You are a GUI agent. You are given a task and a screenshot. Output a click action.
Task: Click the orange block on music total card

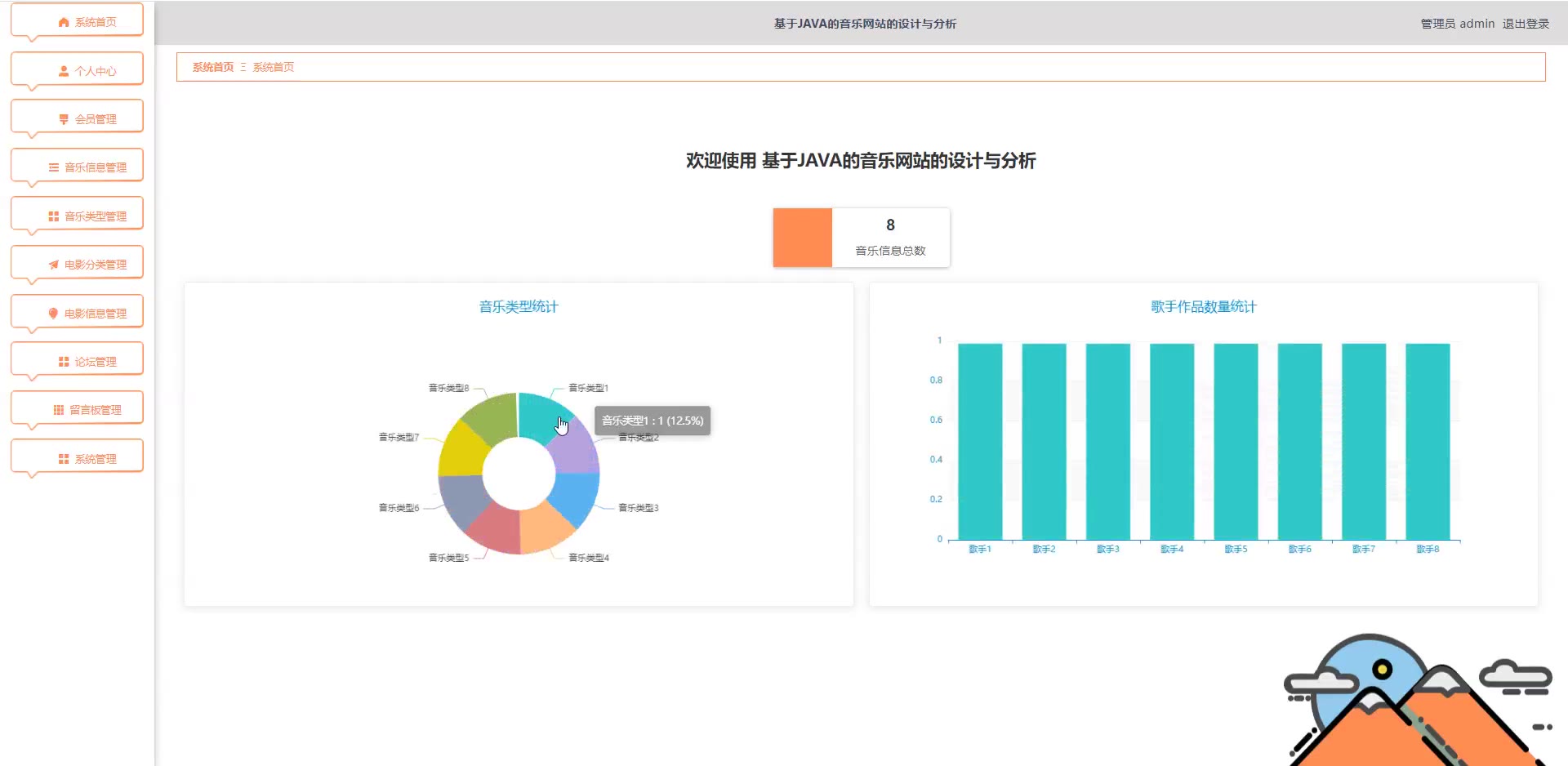(802, 238)
